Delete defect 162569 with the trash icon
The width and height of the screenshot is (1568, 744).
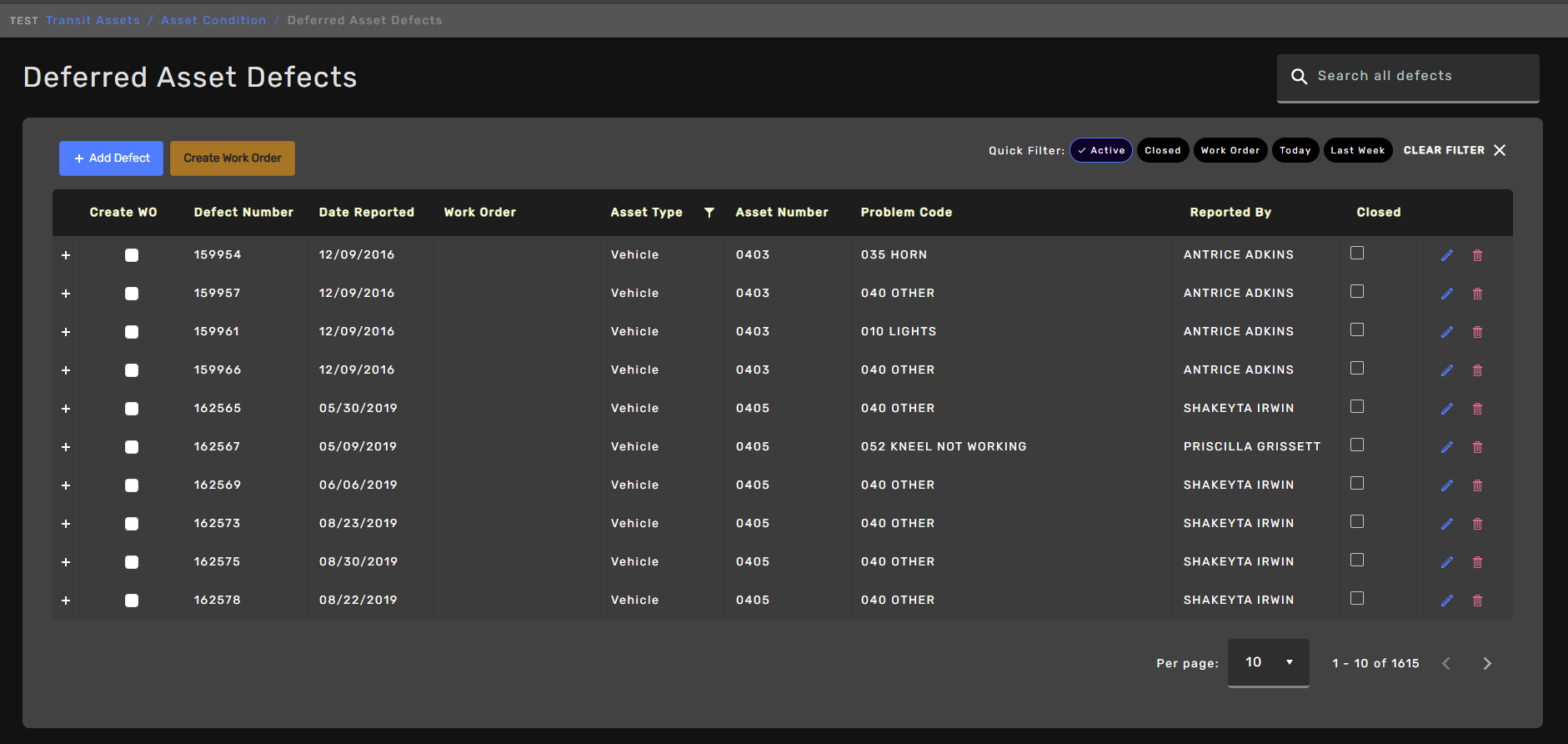pyautogui.click(x=1477, y=485)
